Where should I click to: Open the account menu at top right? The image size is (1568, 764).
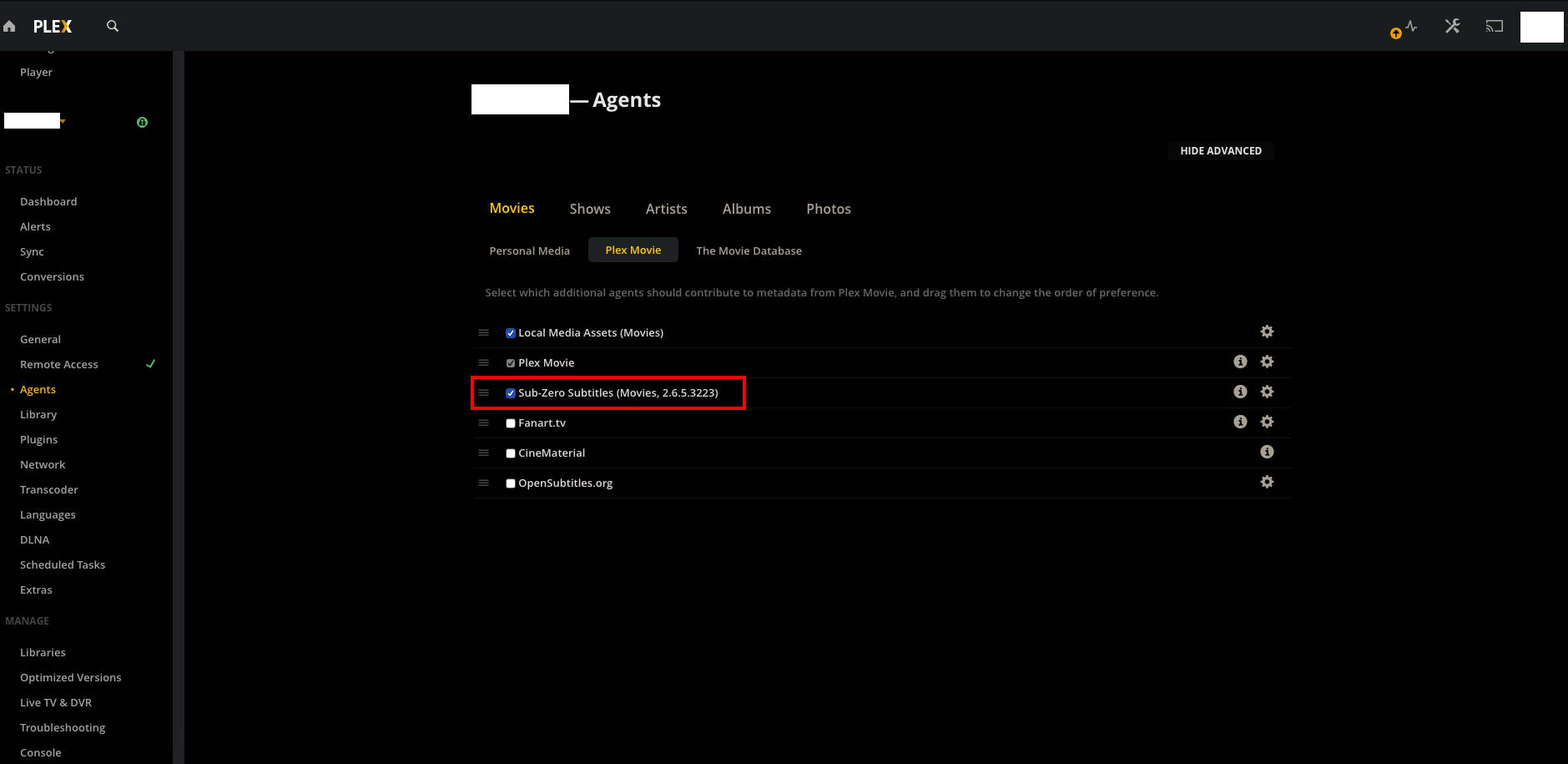1541,26
